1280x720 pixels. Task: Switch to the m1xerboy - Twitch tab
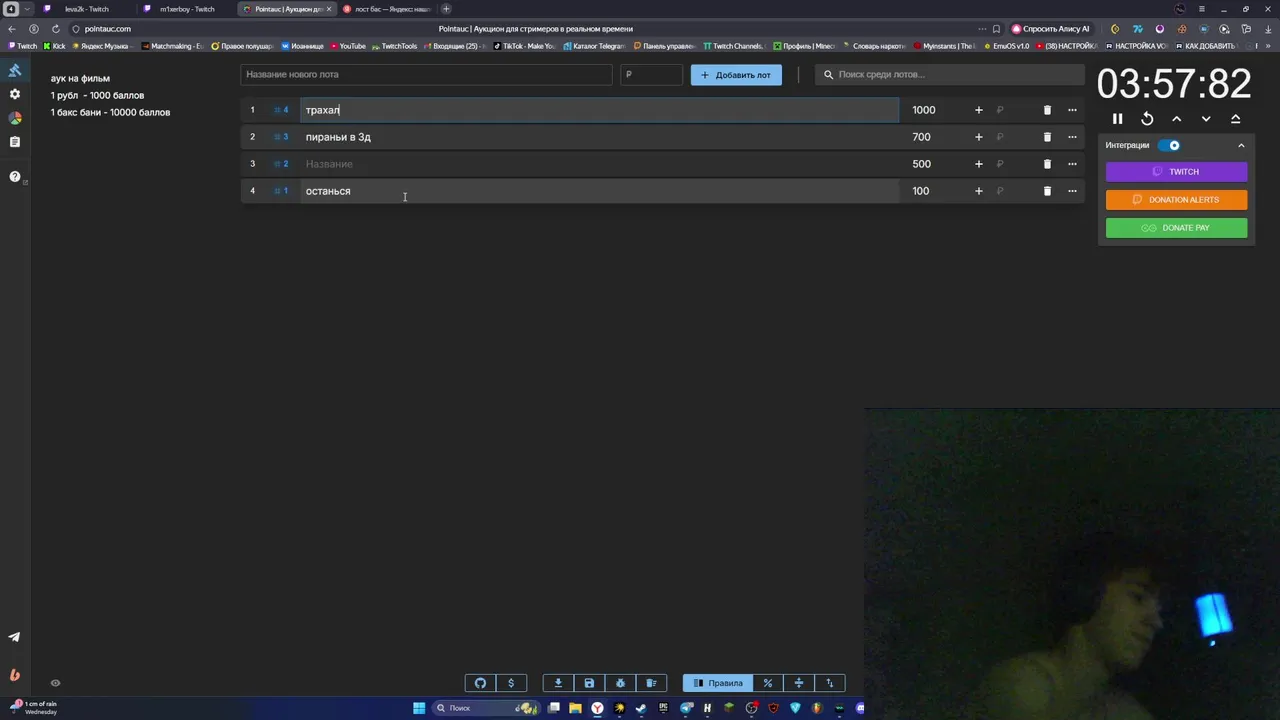pyautogui.click(x=186, y=9)
